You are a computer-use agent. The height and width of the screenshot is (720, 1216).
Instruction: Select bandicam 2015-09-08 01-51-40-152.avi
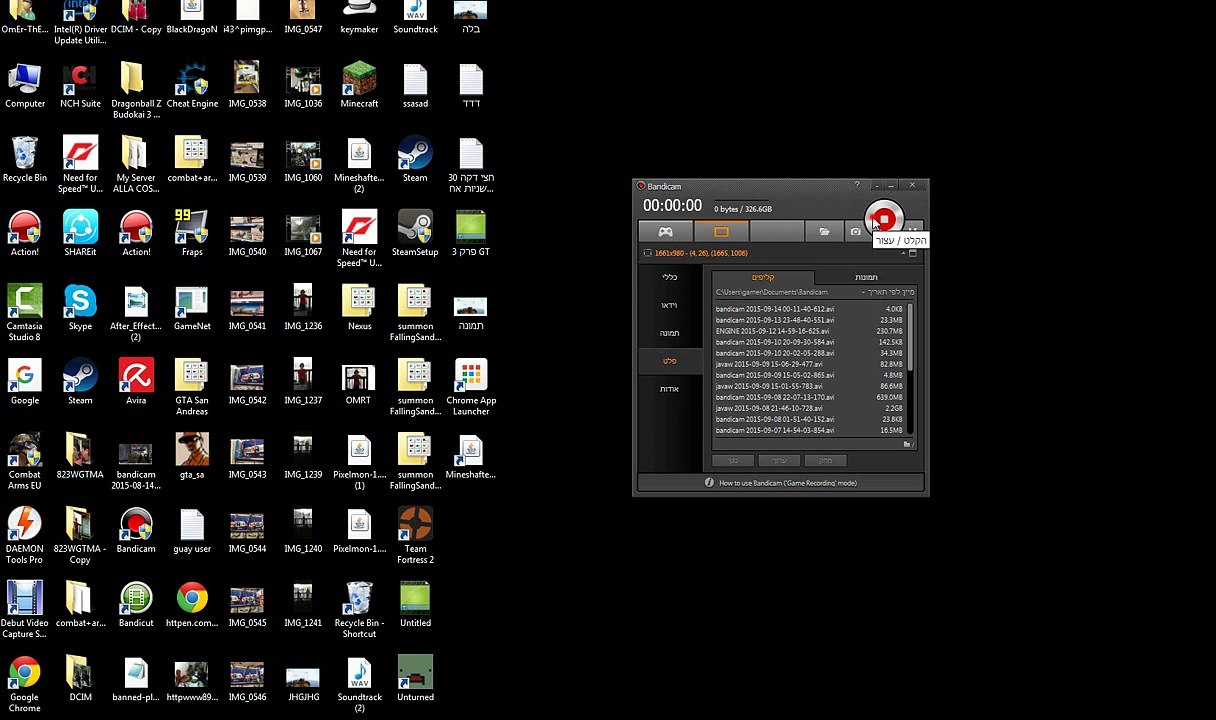coord(810,419)
